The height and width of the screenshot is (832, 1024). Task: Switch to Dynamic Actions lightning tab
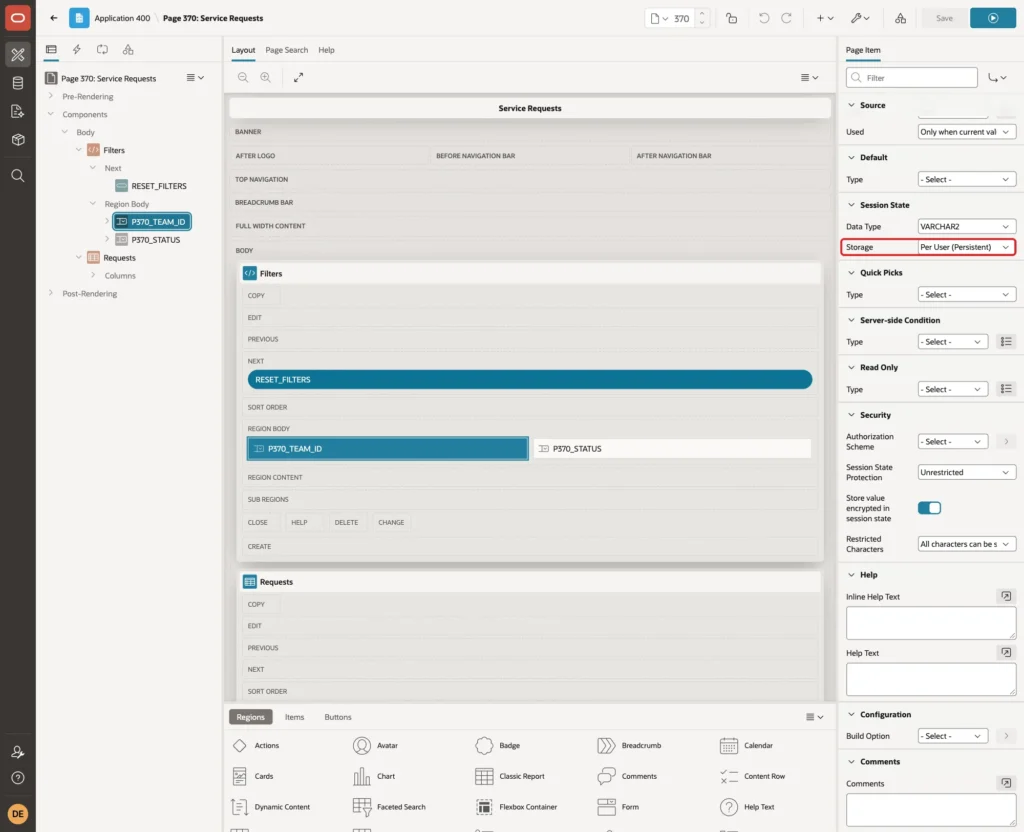click(x=76, y=50)
